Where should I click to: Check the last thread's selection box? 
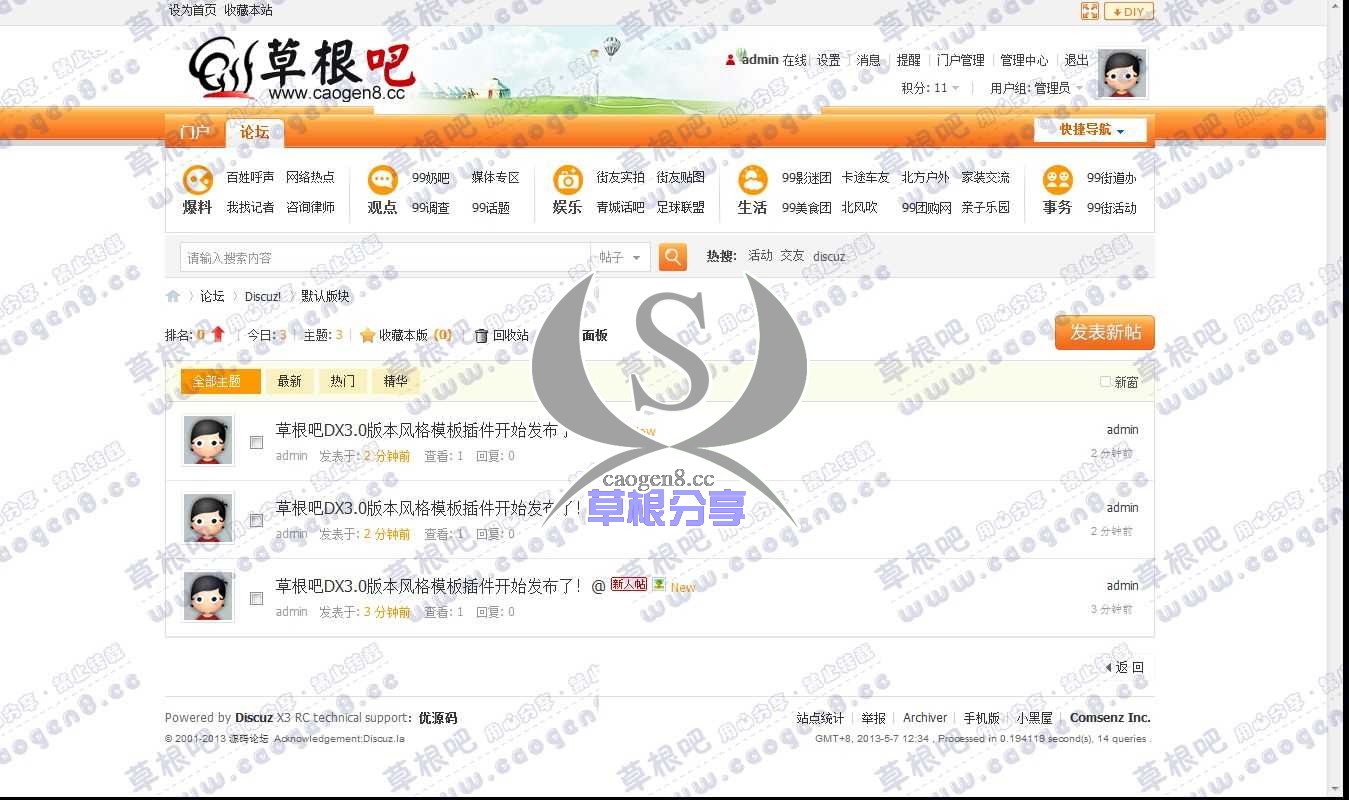(x=256, y=598)
